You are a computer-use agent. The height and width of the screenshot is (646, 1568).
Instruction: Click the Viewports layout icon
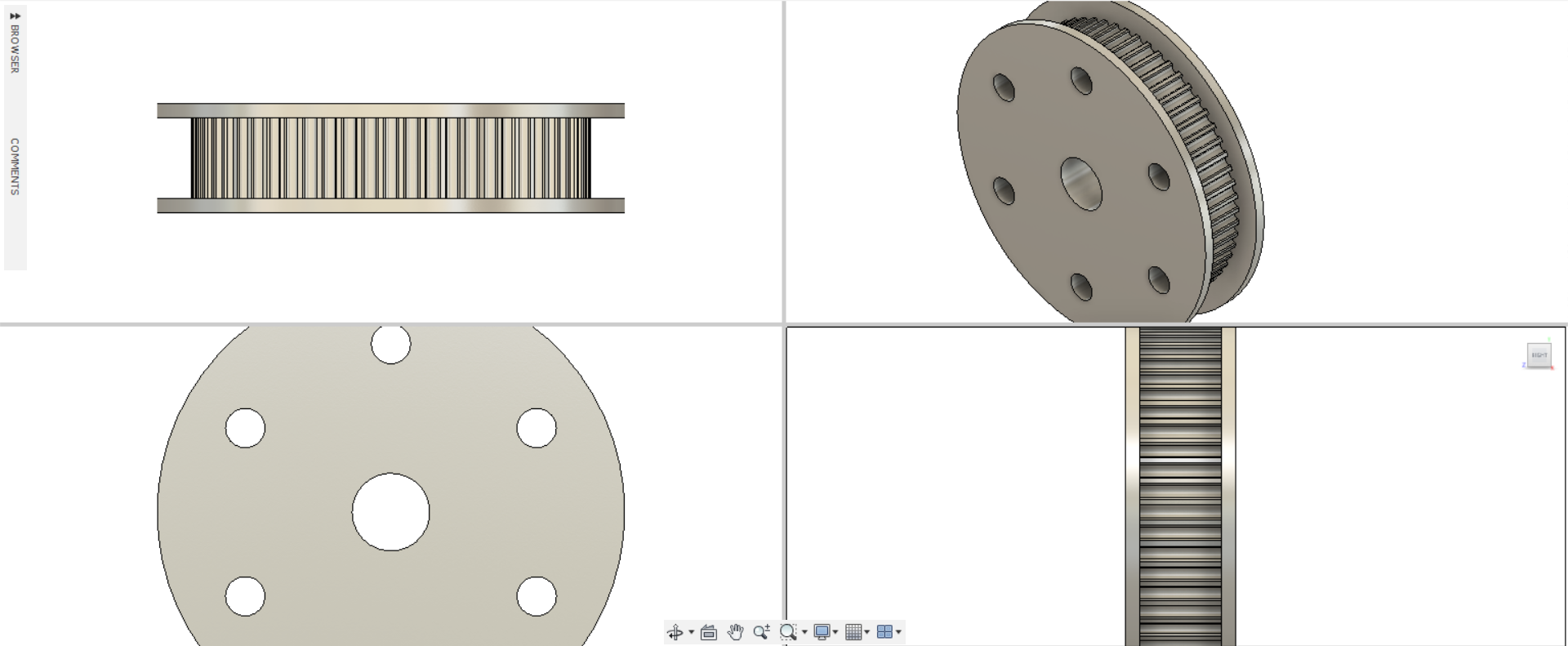pos(884,632)
